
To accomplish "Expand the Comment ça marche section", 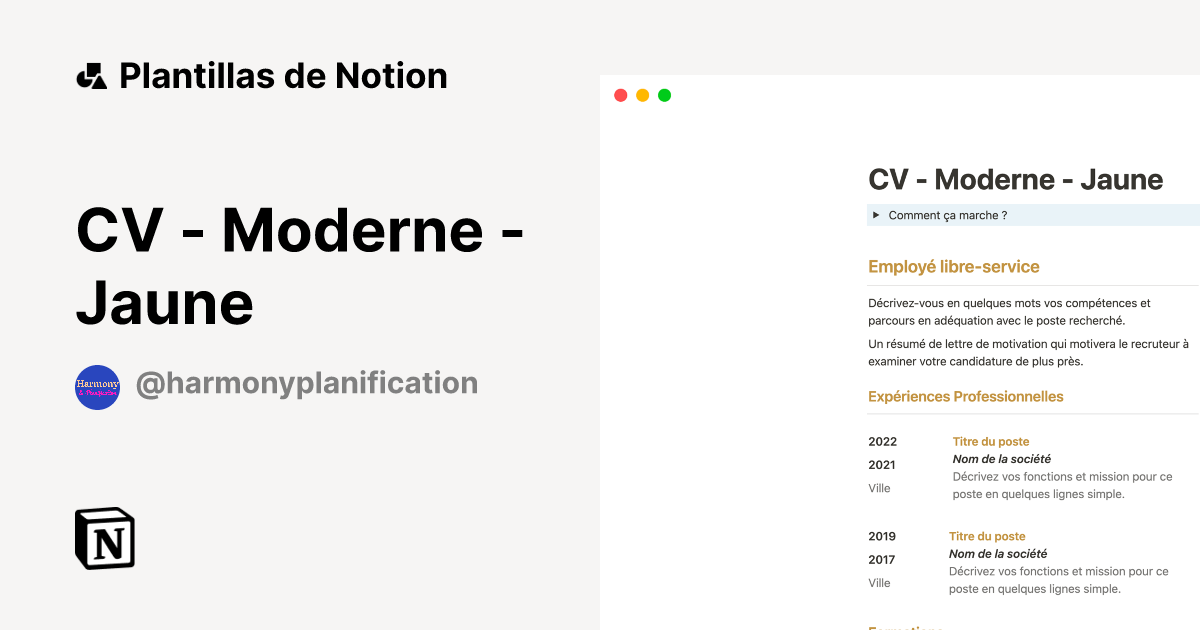I will pos(948,215).
